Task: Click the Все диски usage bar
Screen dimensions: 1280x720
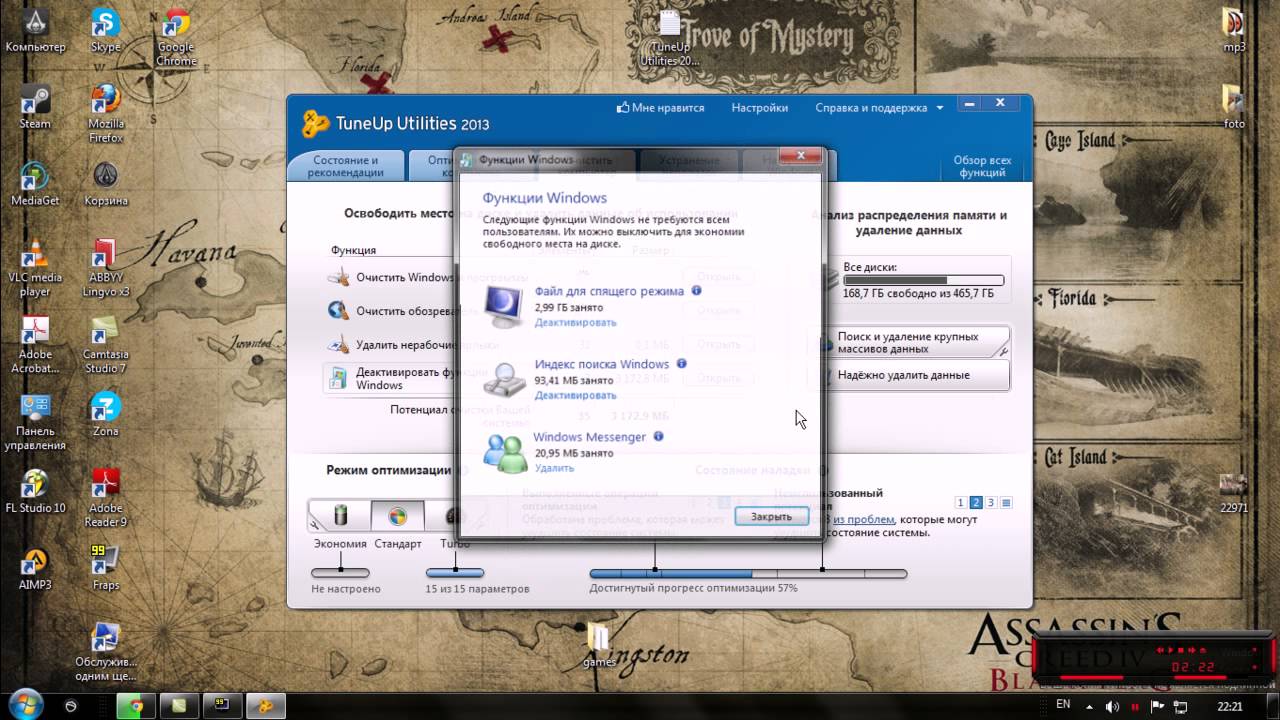Action: 924,281
